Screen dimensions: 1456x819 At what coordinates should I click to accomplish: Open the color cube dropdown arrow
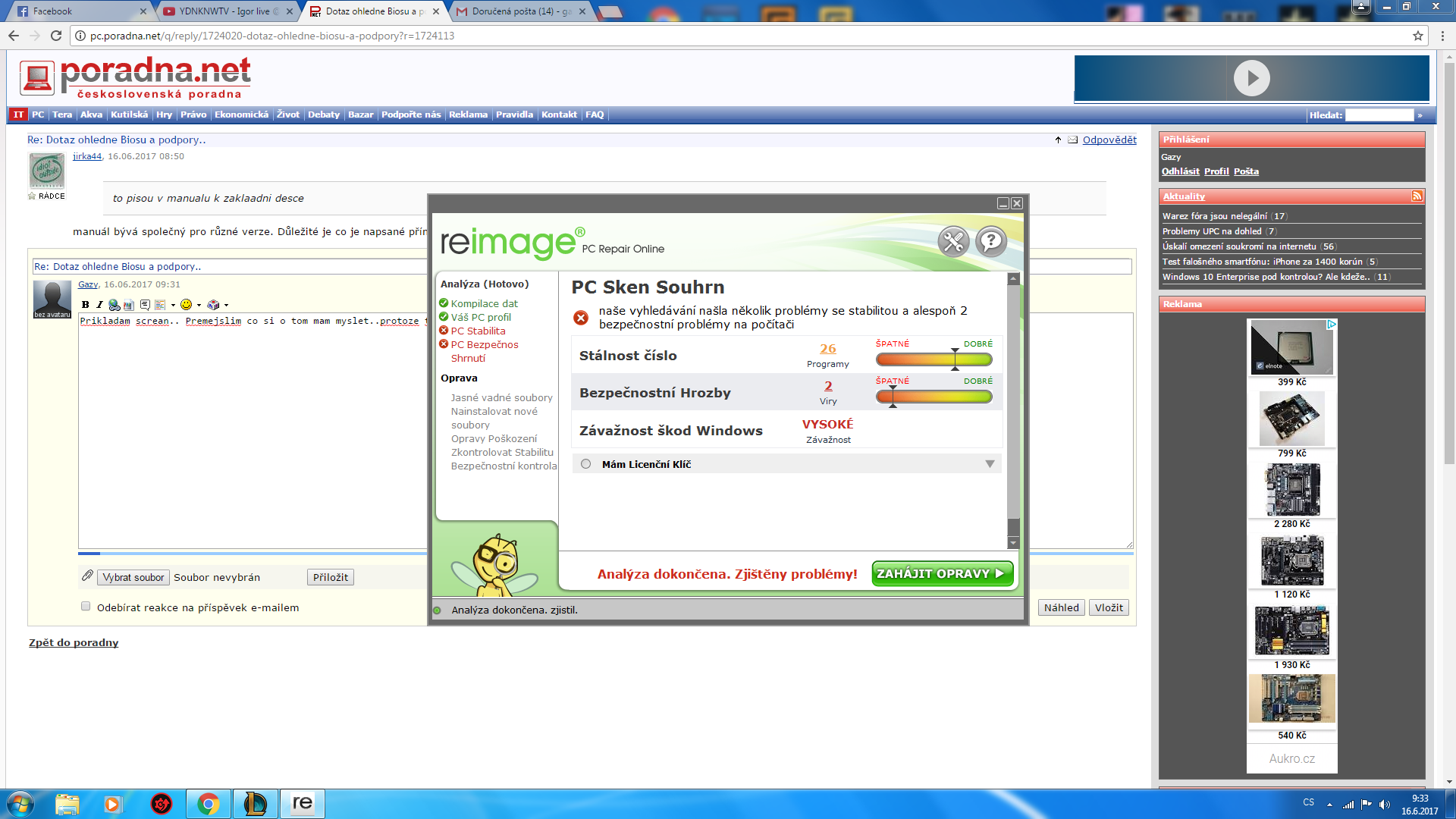coord(226,305)
